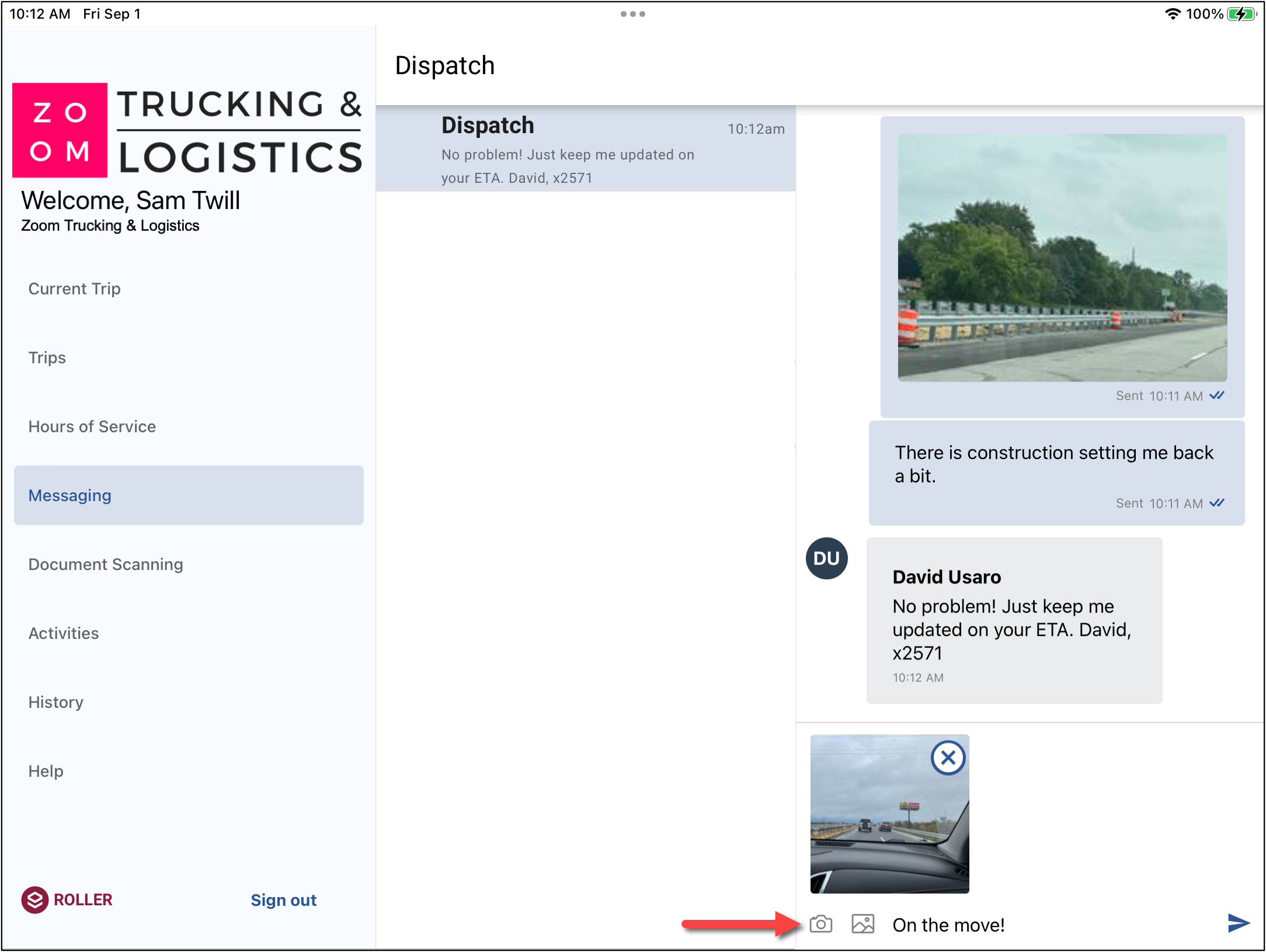Open the Dispatch conversation in the list
Image resolution: width=1266 pixels, height=952 pixels.
(585, 149)
